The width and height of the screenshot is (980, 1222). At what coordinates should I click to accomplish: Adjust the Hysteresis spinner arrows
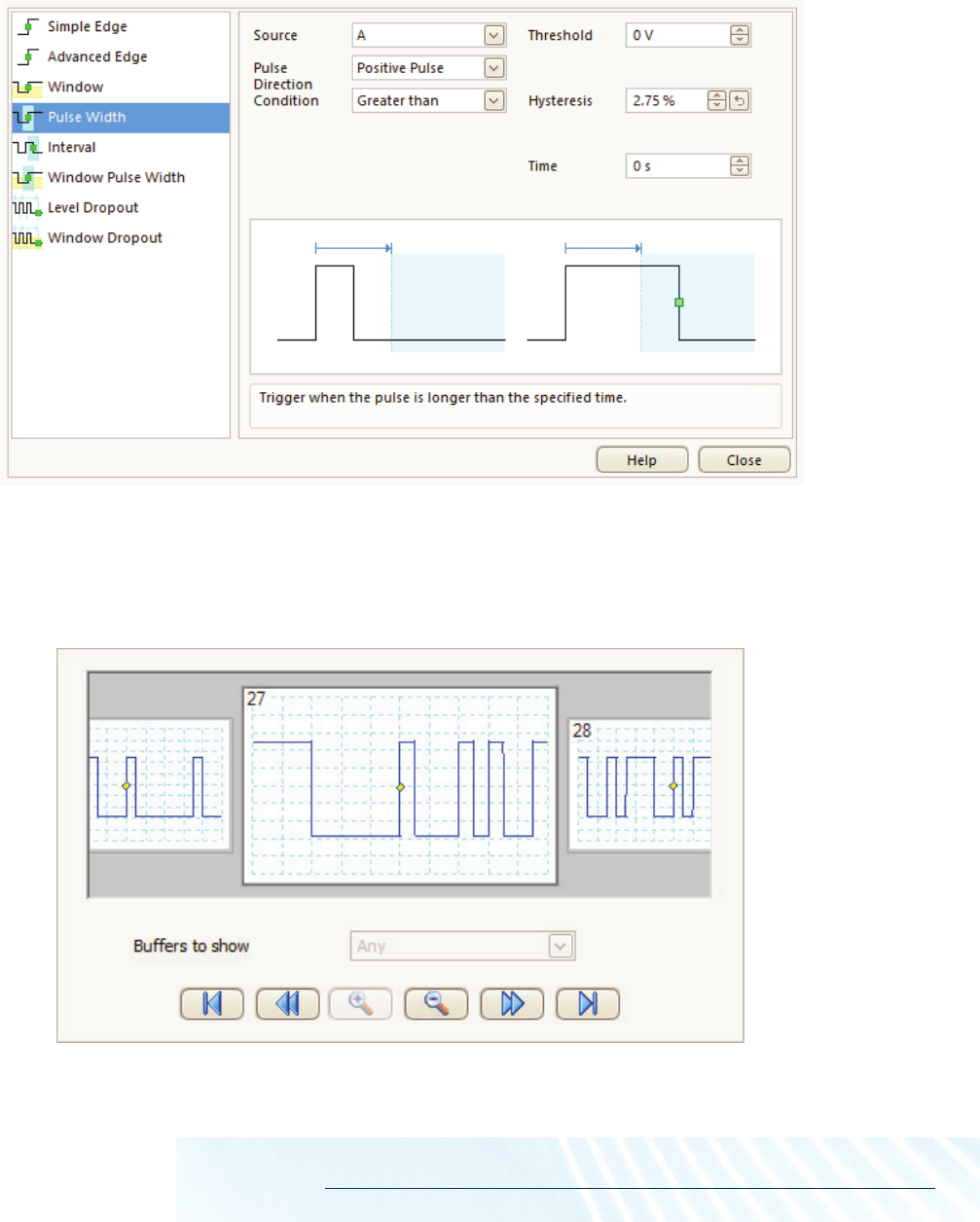click(x=717, y=100)
